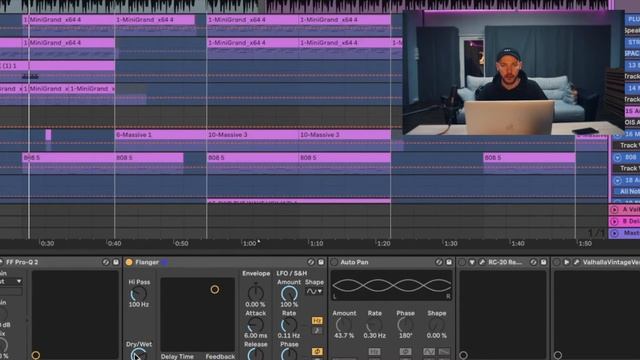The image size is (640, 360).
Task: Click the Auto Pan '43.7 %' Amount value
Action: click(x=344, y=336)
